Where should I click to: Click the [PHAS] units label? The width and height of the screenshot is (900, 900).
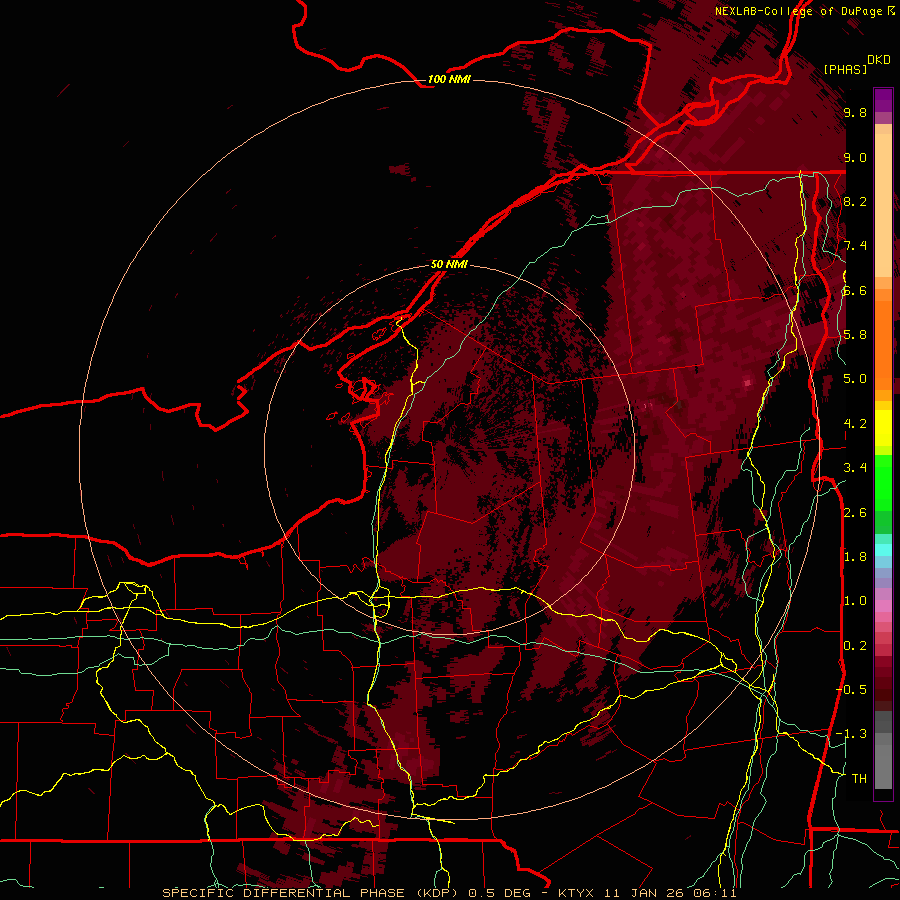point(845,69)
